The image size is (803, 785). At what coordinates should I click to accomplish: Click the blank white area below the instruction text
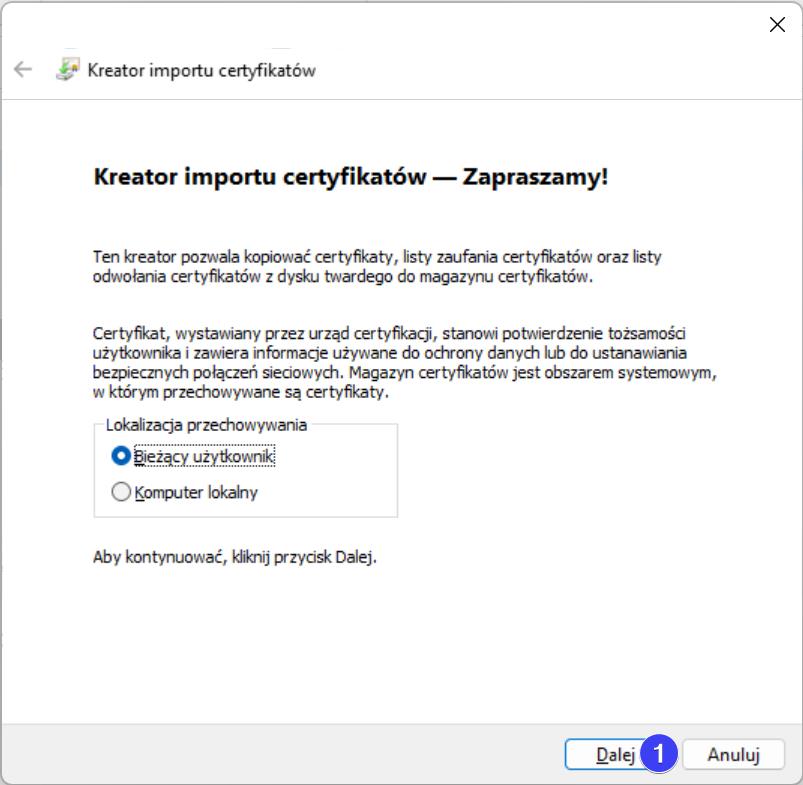coord(400,640)
